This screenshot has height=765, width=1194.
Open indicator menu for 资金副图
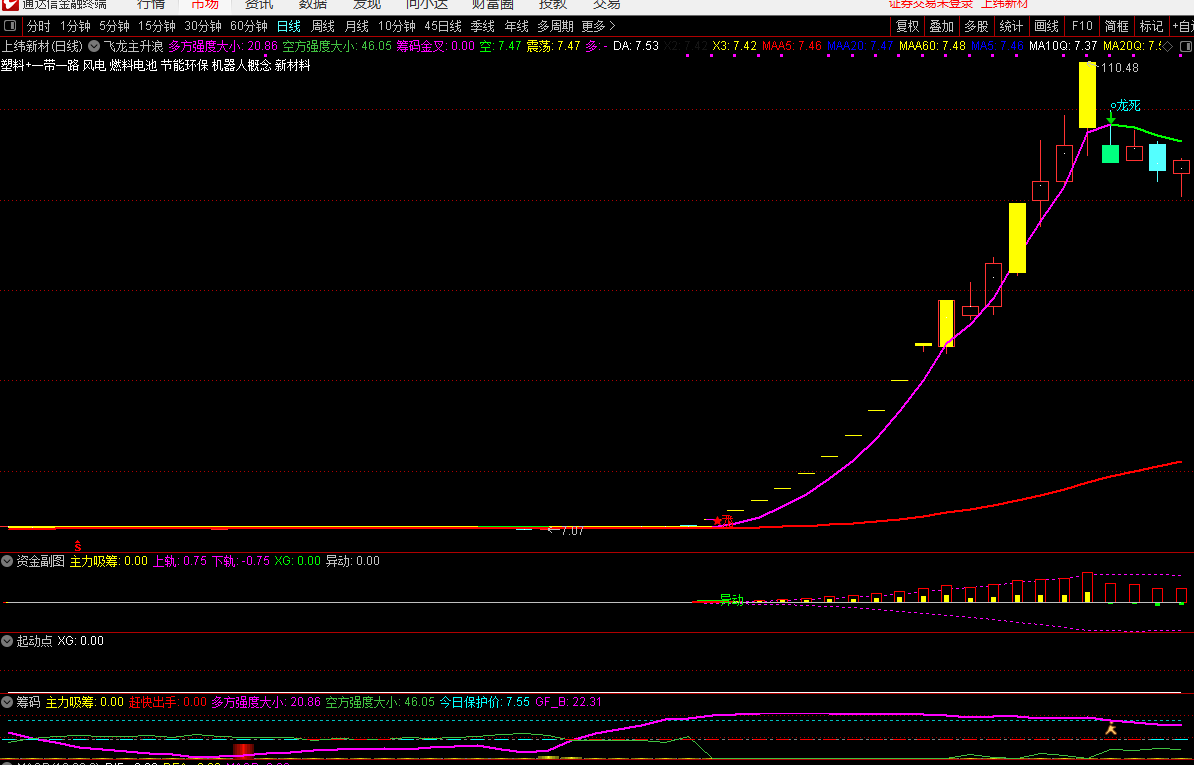(x=8, y=562)
